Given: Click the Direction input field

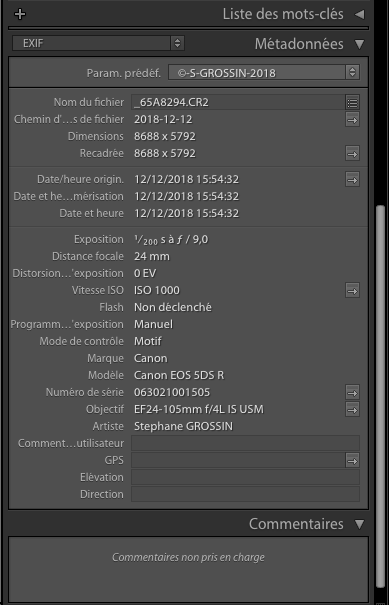Looking at the screenshot, I should pos(245,494).
